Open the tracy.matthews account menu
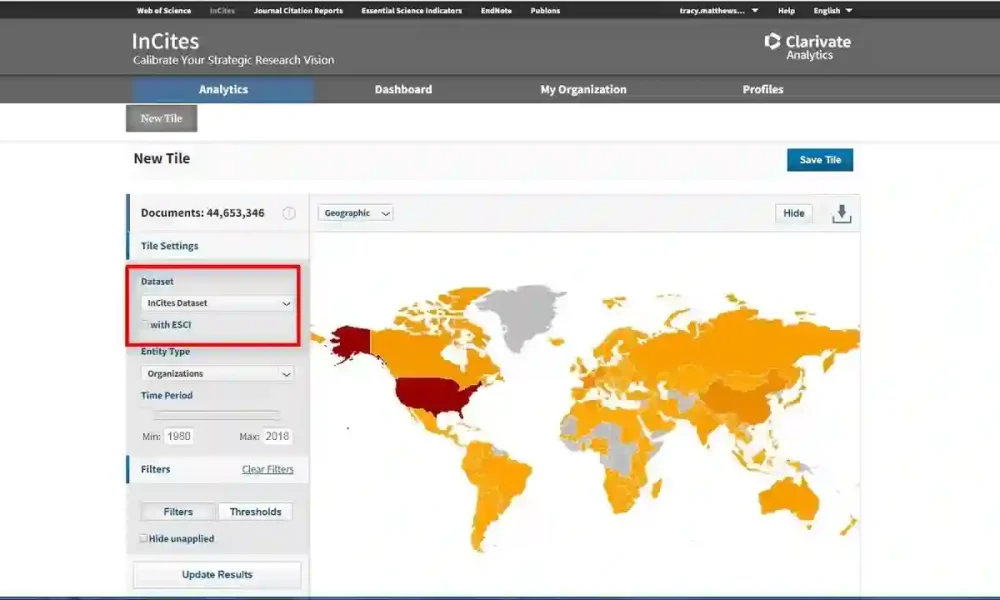 point(718,11)
